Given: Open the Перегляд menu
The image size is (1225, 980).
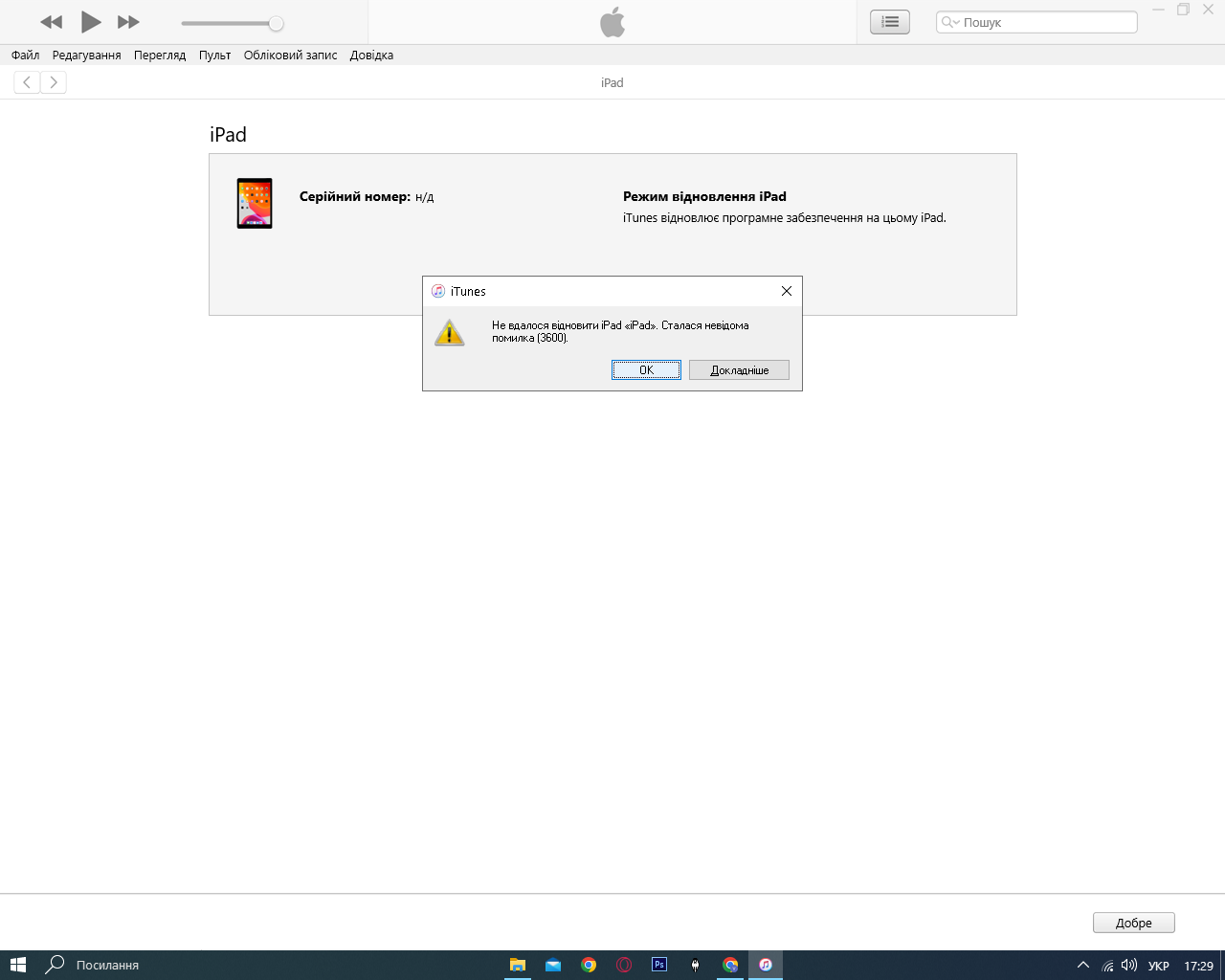Looking at the screenshot, I should pyautogui.click(x=160, y=55).
